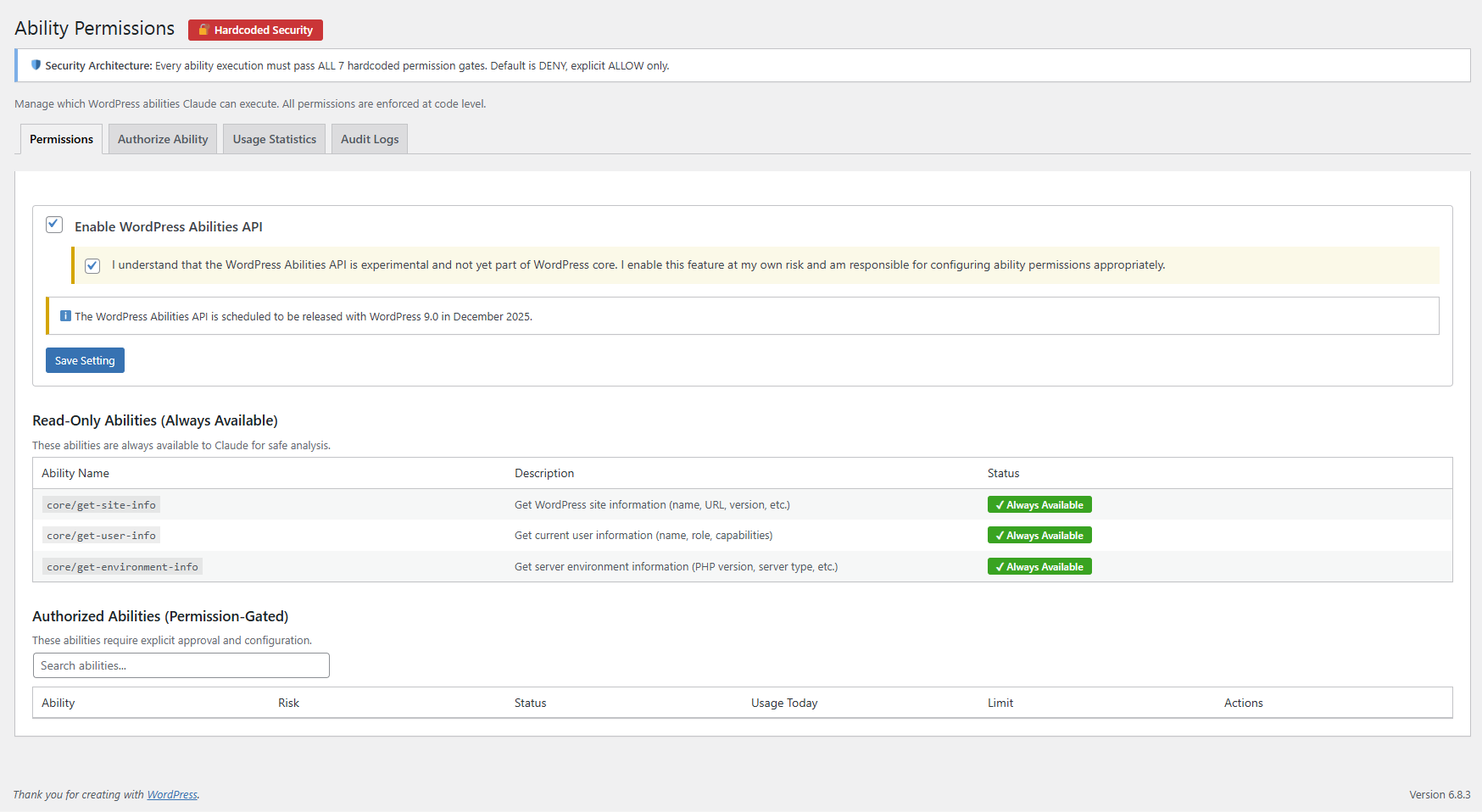This screenshot has height=812, width=1482.
Task: View the Audit Logs tab
Action: pos(370,140)
